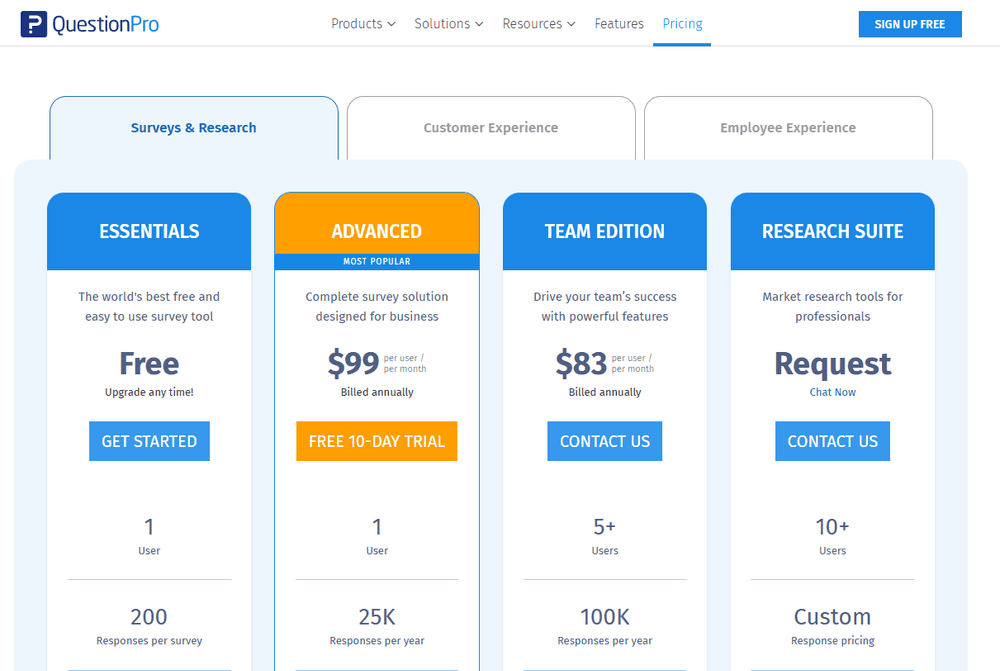Click the TEAM EDITION plan header
This screenshot has width=1000, height=671.
pos(605,231)
